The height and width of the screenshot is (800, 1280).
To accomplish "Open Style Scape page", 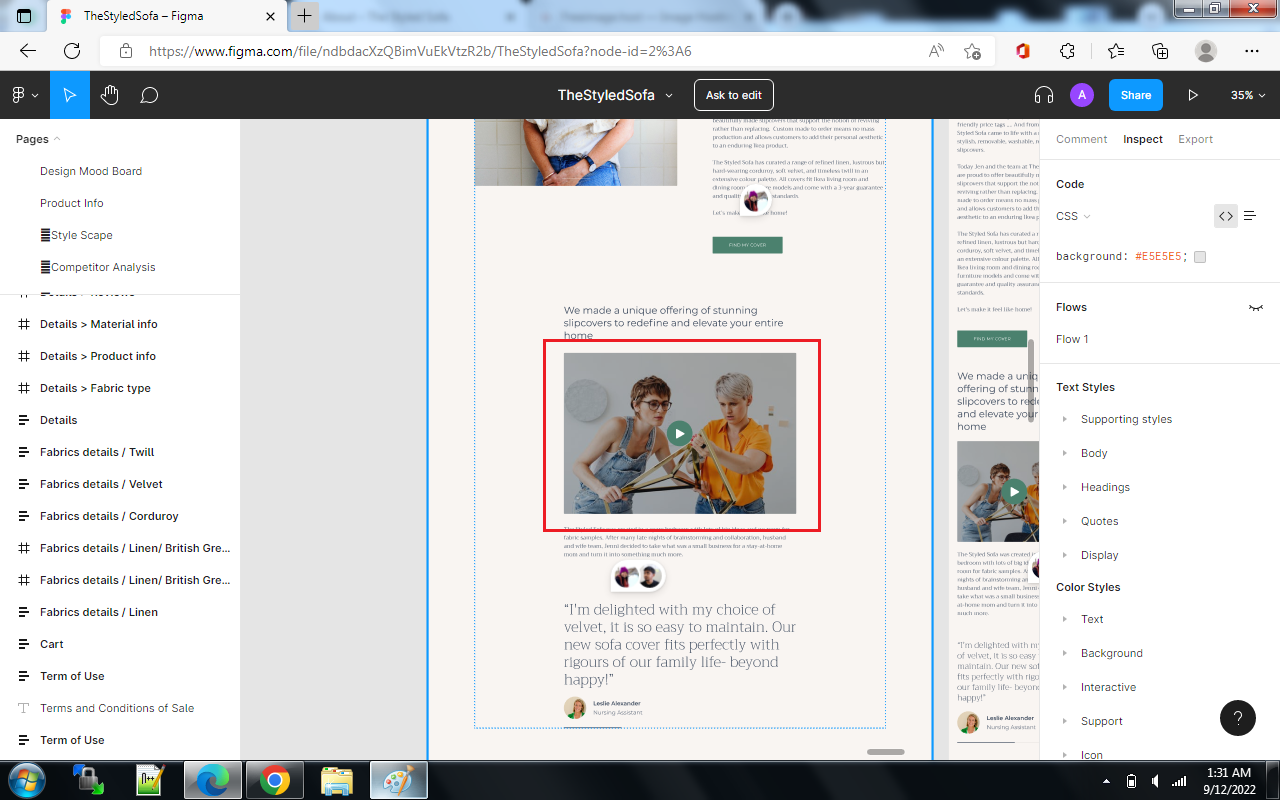I will click(76, 235).
